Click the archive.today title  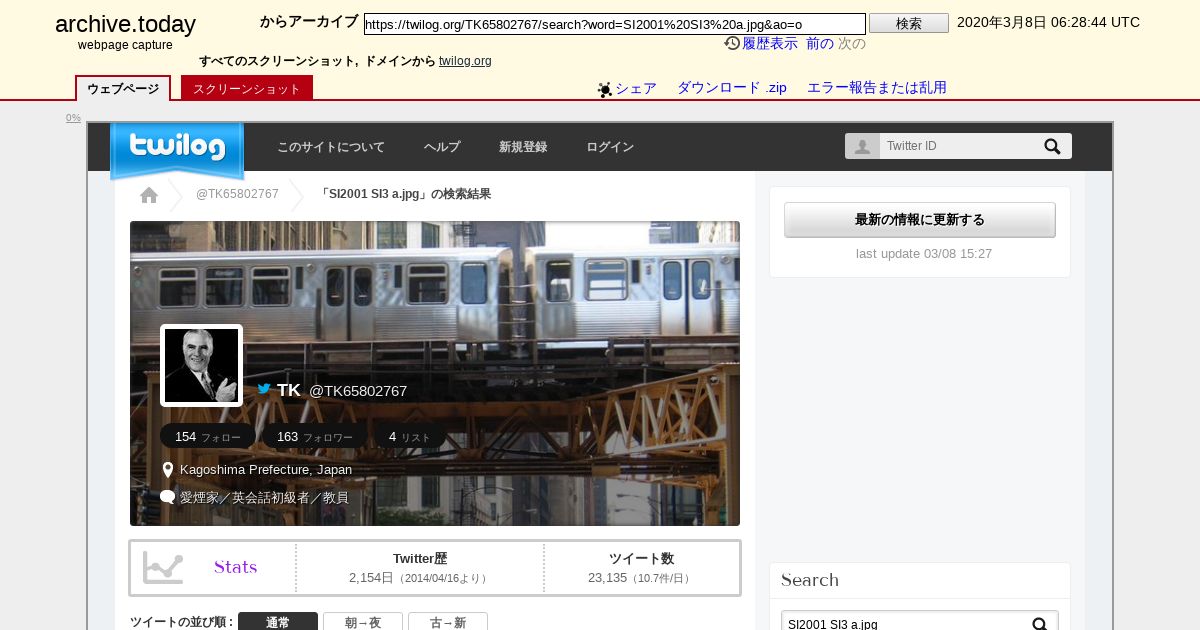click(125, 25)
